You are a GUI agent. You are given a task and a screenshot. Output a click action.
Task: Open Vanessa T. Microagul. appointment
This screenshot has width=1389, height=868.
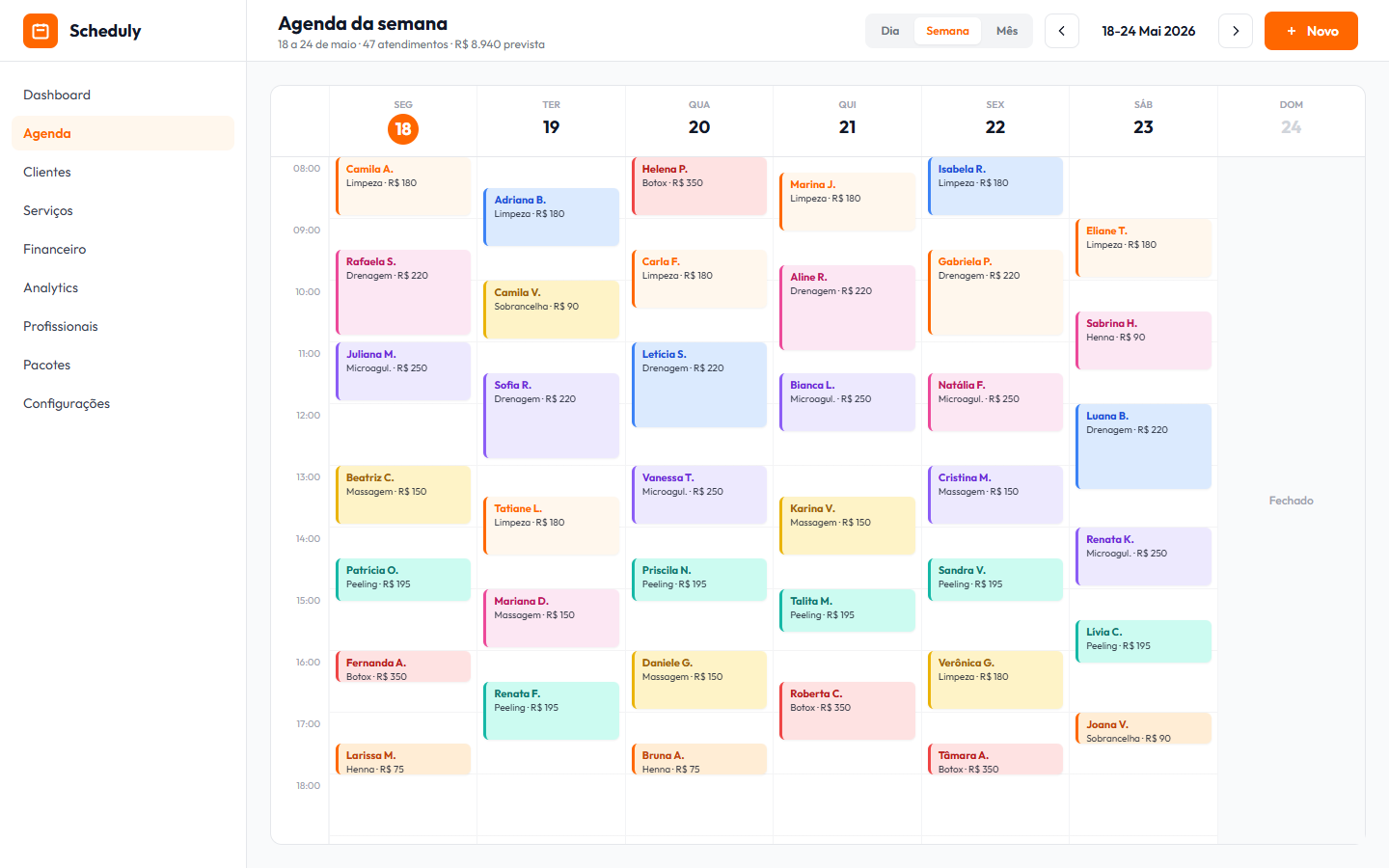click(699, 495)
